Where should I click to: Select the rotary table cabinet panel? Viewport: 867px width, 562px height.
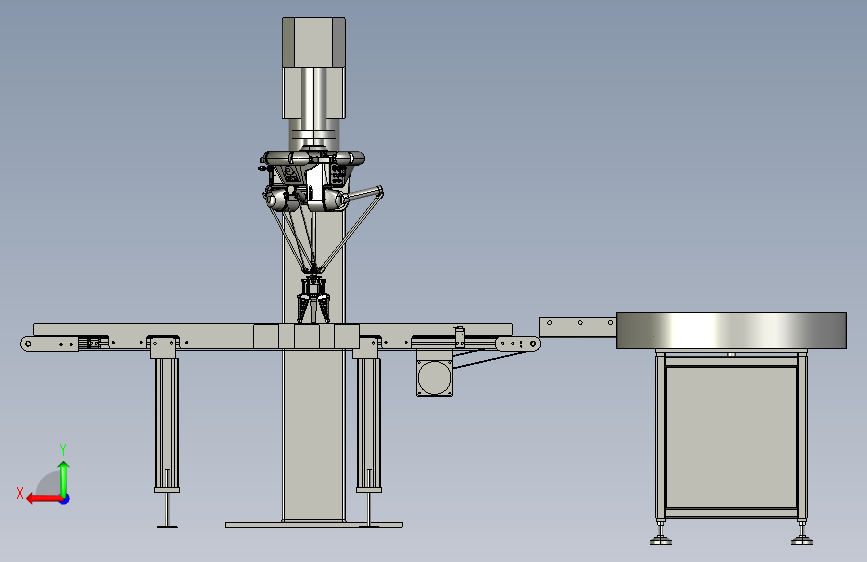(732, 437)
